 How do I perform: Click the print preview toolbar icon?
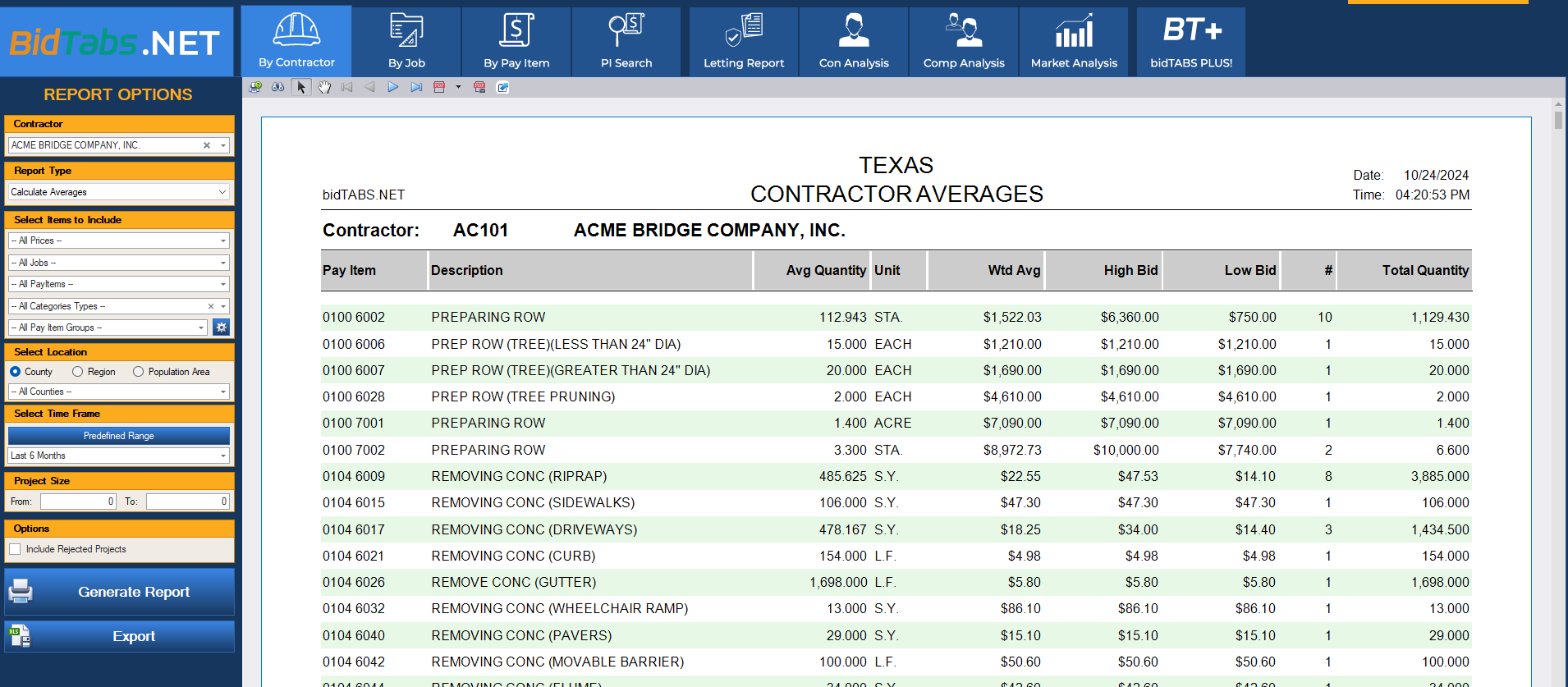pos(255,87)
